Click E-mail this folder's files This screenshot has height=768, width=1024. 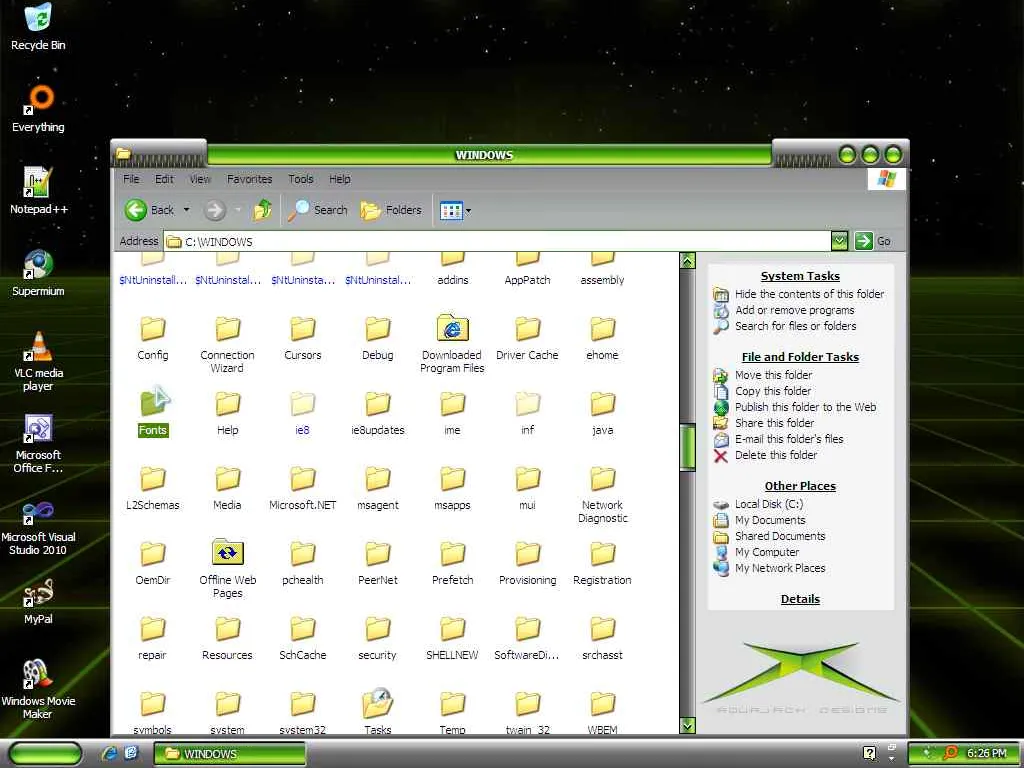[x=789, y=439]
